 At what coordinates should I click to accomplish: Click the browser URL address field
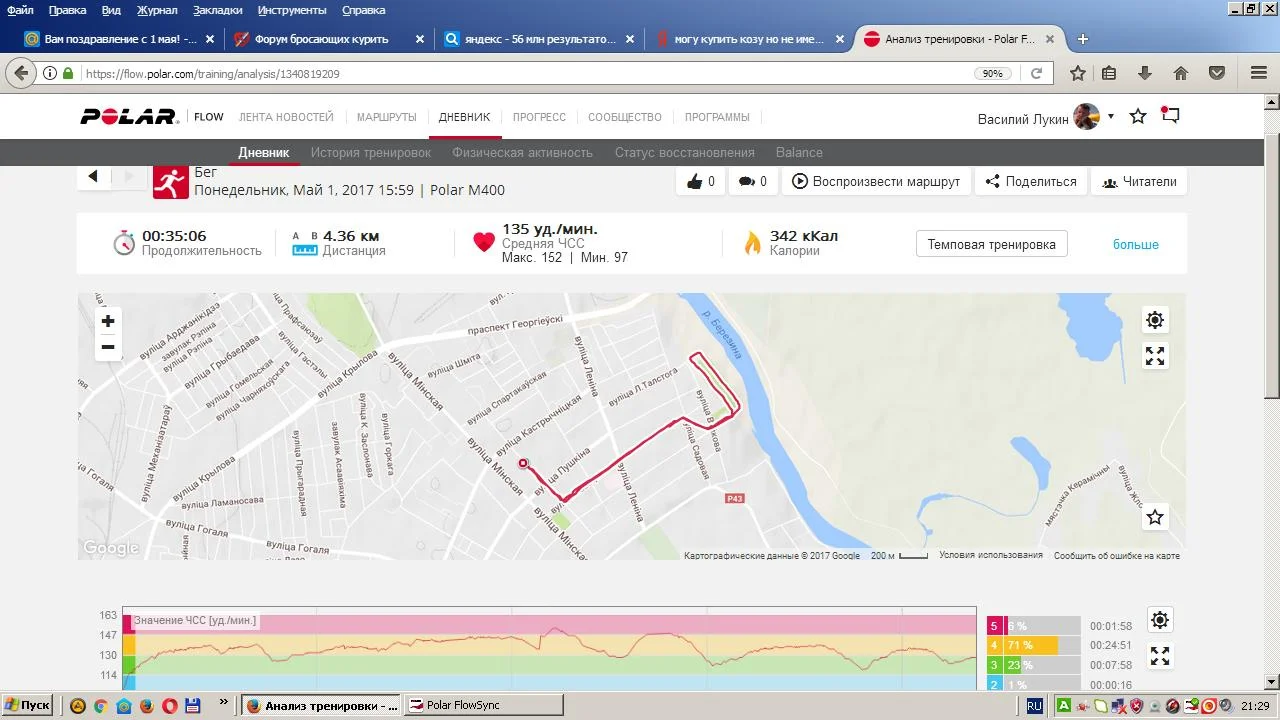[x=525, y=73]
